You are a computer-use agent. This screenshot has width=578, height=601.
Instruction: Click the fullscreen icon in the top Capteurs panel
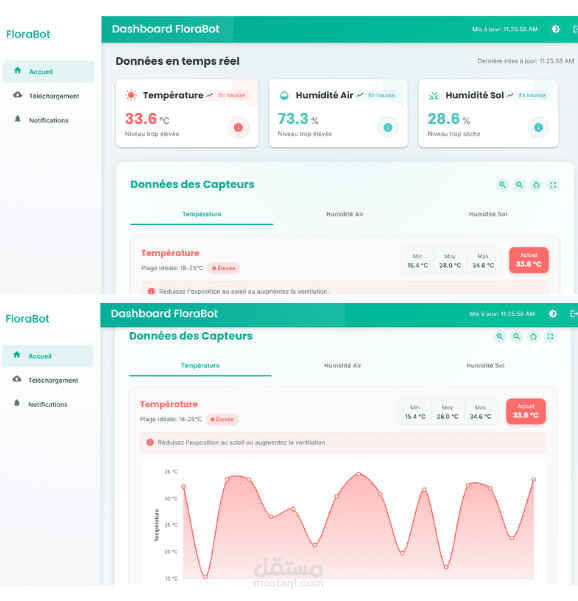pos(553,185)
